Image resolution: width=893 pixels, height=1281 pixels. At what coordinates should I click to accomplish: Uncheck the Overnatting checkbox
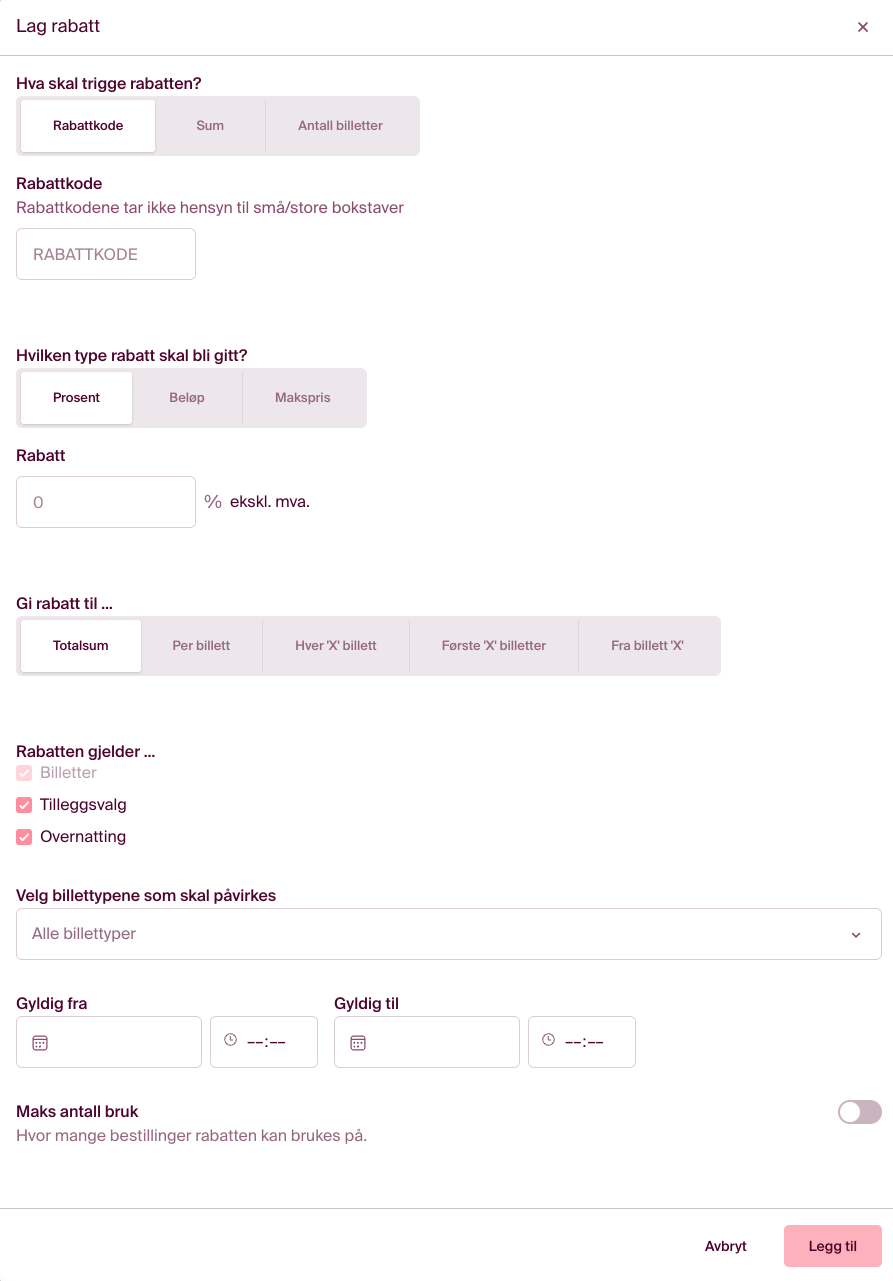25,837
